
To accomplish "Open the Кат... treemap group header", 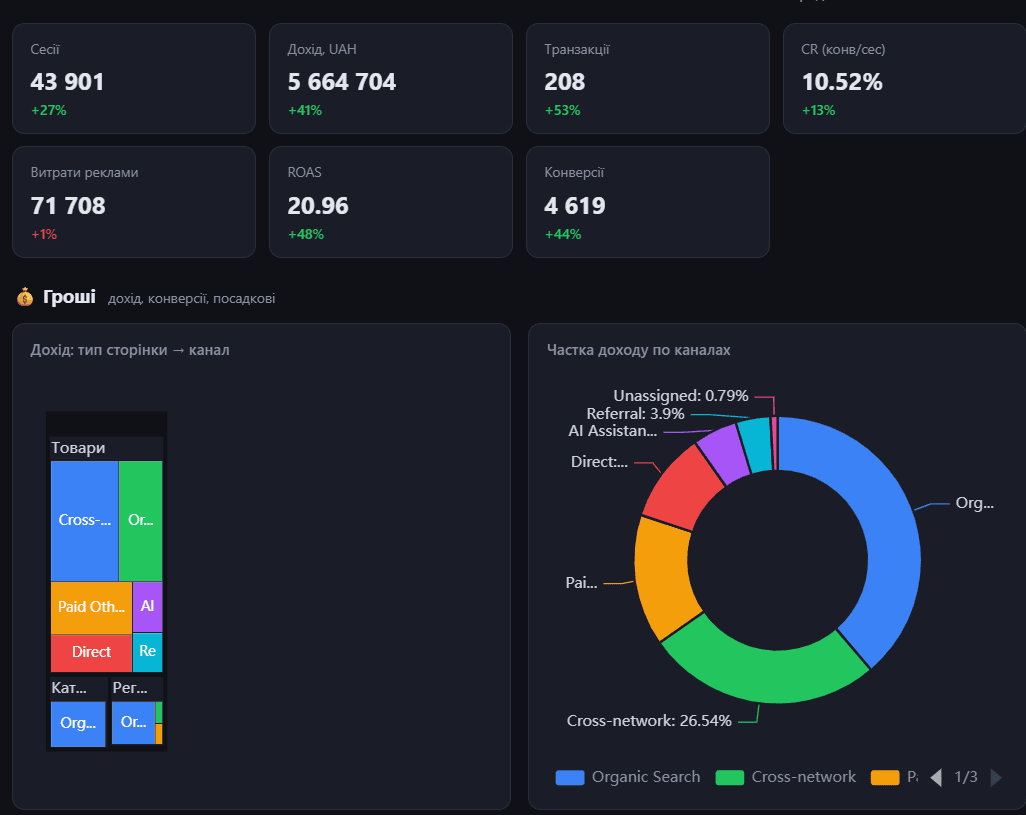I will (x=78, y=688).
